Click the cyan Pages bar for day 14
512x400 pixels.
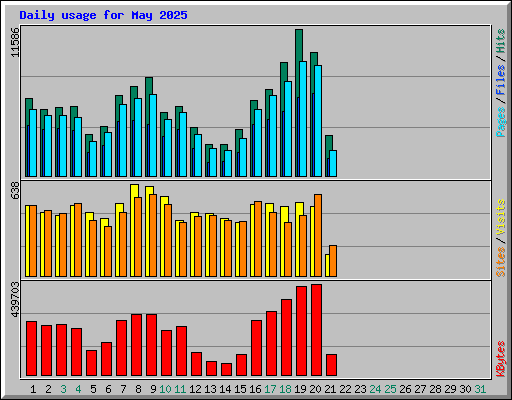click(x=228, y=164)
